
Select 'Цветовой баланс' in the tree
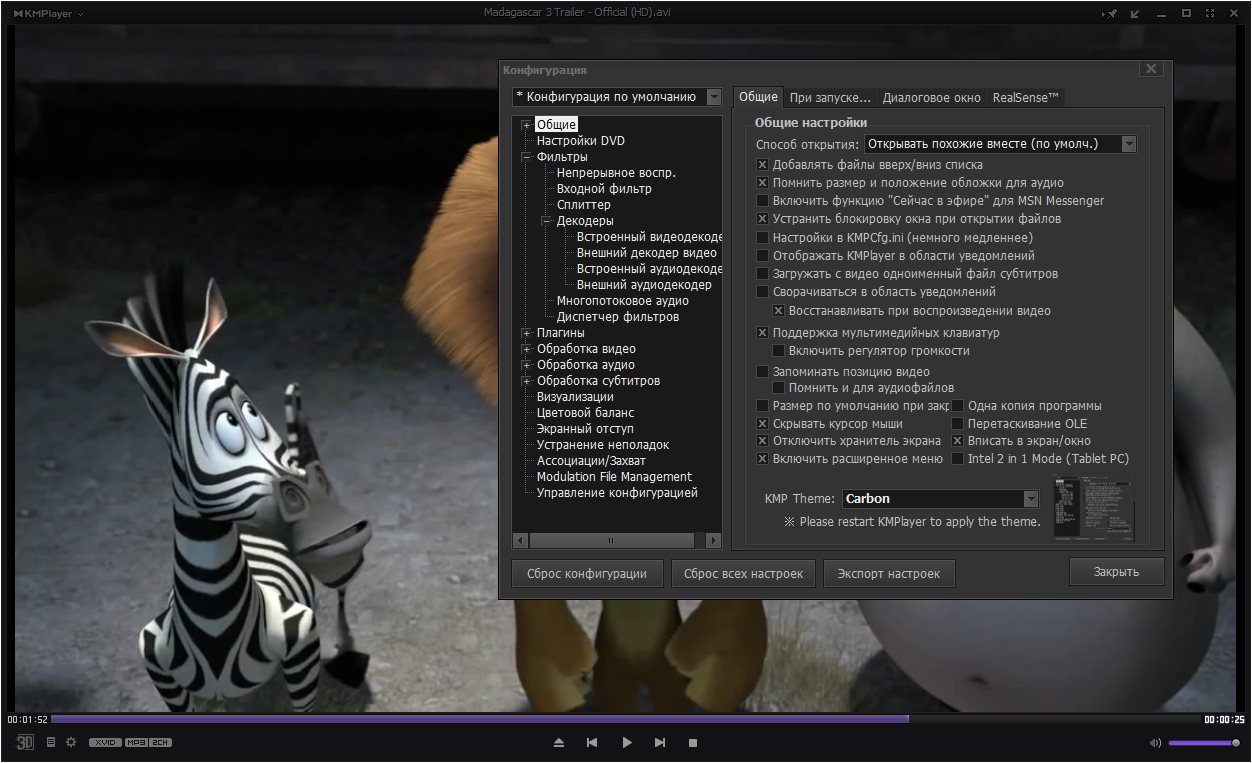tap(585, 413)
